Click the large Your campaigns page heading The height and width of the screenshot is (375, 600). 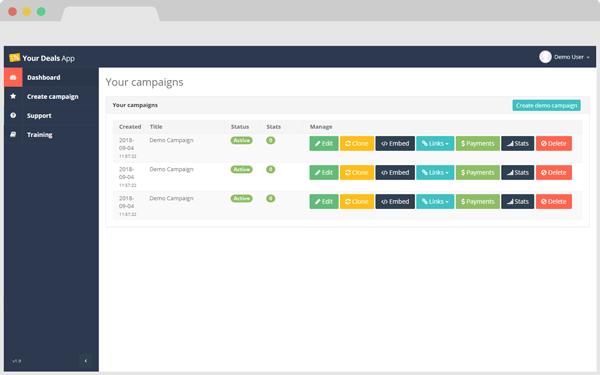[x=145, y=82]
